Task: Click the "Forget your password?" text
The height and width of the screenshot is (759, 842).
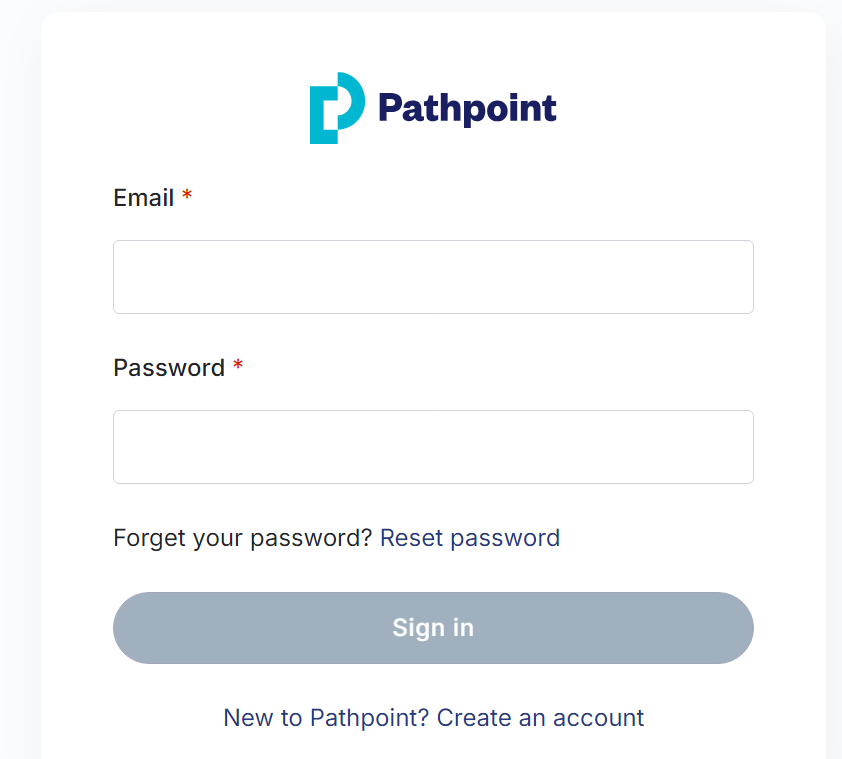Action: (x=243, y=538)
